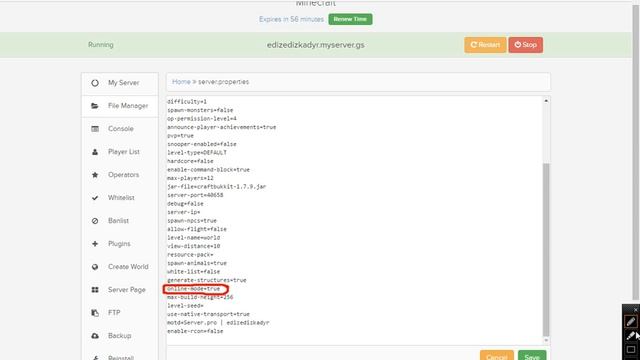This screenshot has width=640, height=360.
Task: Click the debug=false line
Action: pyautogui.click(x=185, y=204)
